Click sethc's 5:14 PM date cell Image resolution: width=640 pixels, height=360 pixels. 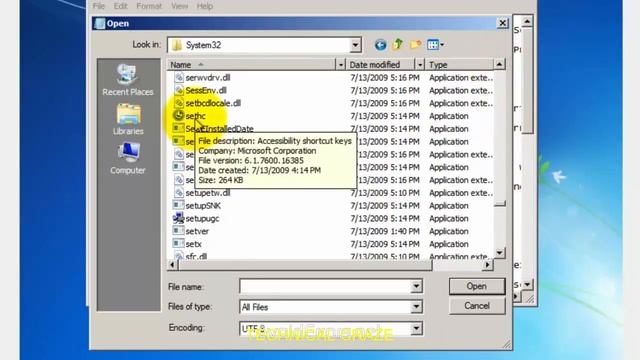pos(384,116)
